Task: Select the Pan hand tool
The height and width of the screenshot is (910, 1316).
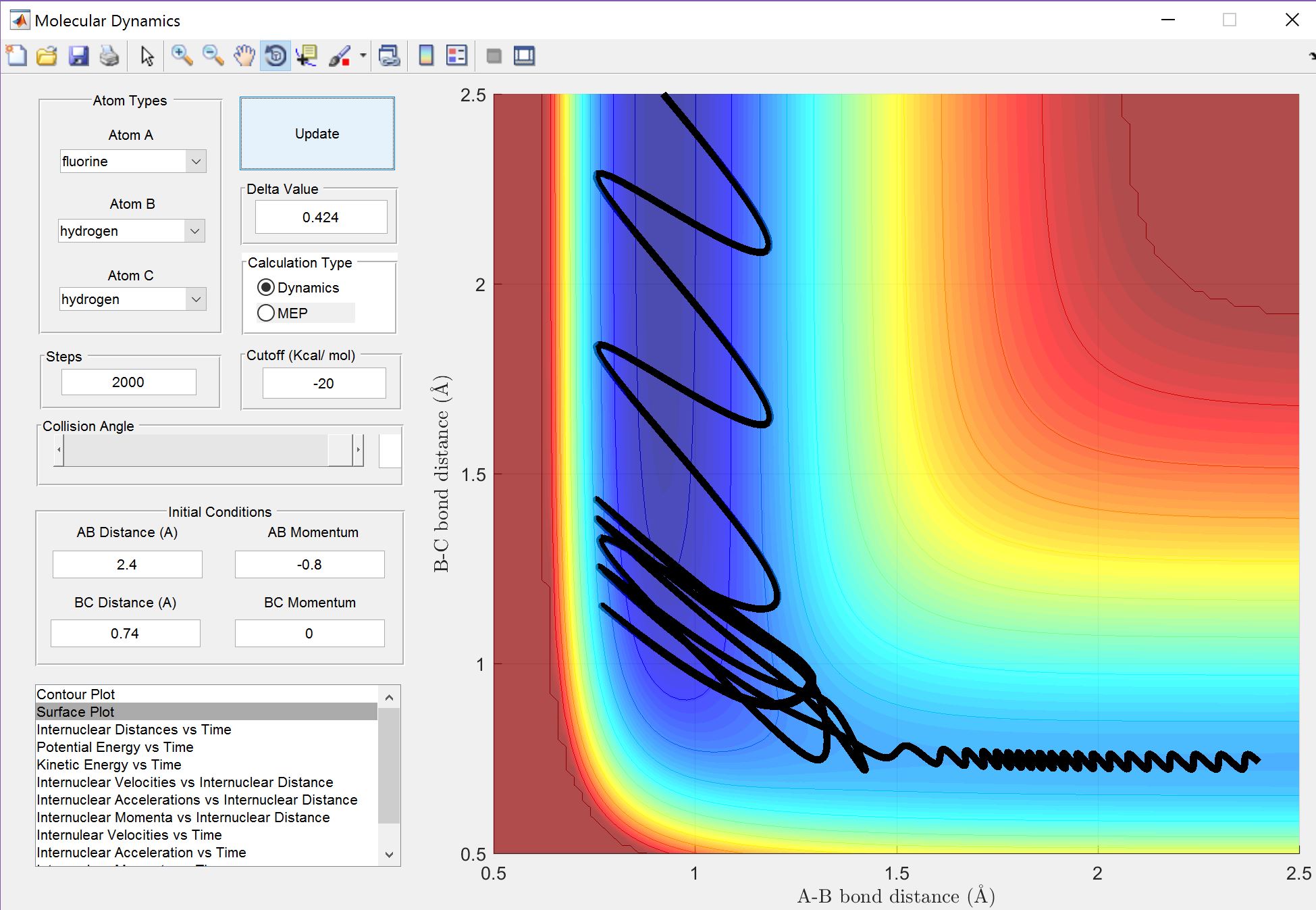Action: pos(244,56)
